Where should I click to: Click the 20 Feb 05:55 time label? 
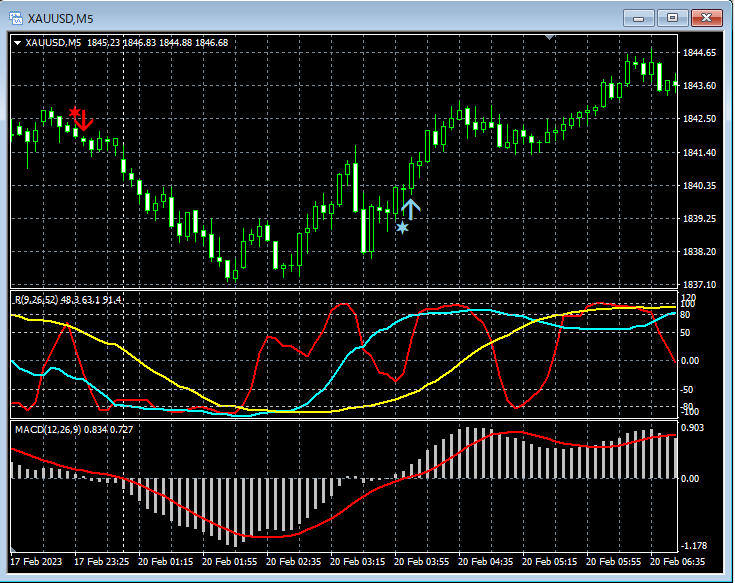click(614, 561)
